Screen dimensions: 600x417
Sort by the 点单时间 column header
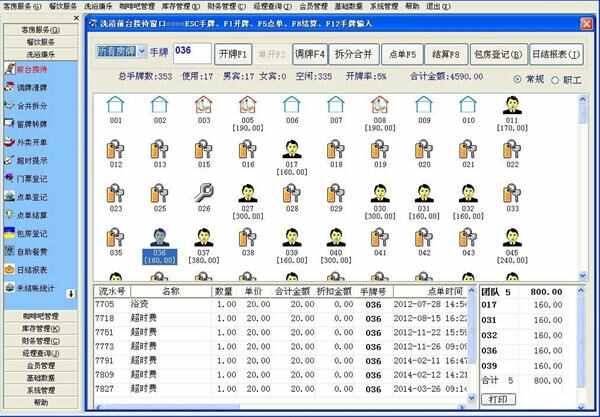click(430, 291)
